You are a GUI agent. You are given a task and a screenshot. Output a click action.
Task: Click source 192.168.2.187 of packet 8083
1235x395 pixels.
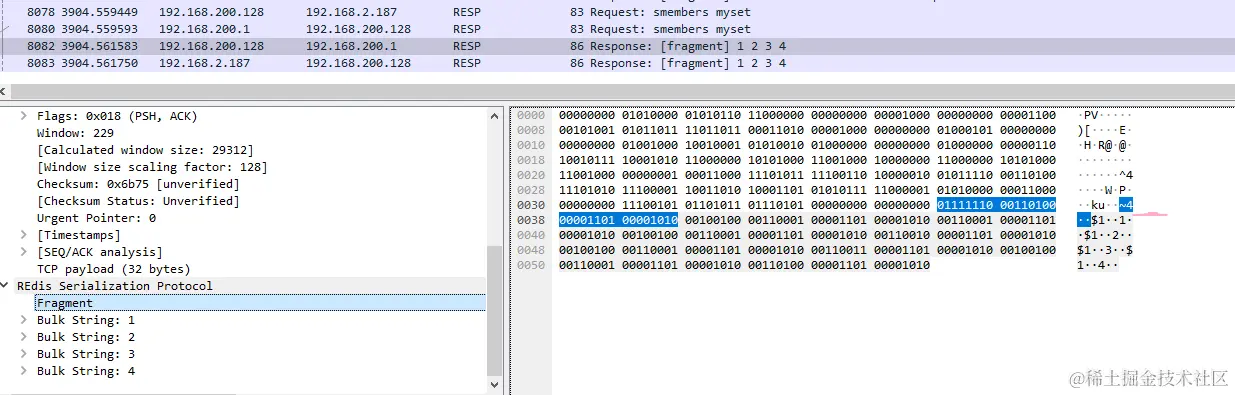click(203, 63)
